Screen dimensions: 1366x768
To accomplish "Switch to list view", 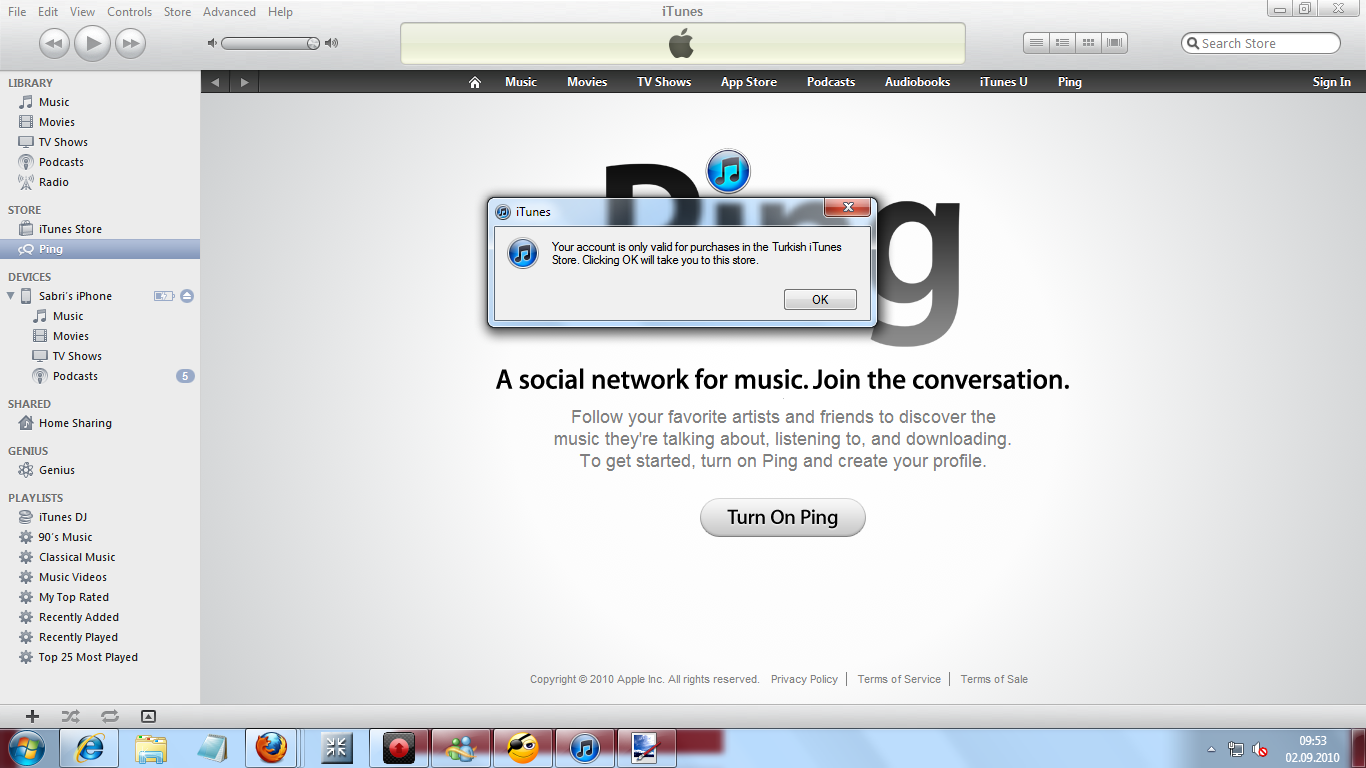I will click(x=1037, y=43).
